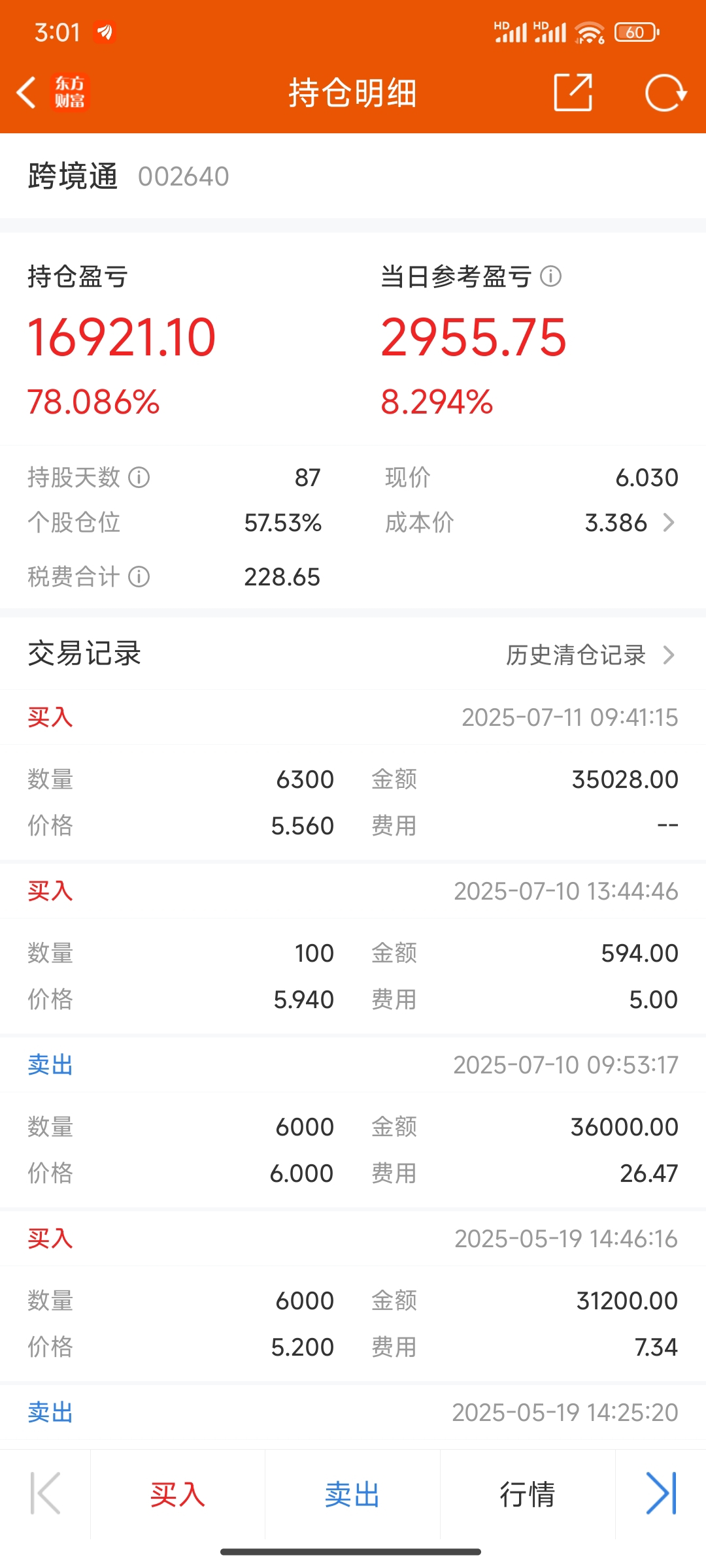This screenshot has height=1568, width=706.
Task: Jump to first stock arrow icon
Action: click(x=45, y=1494)
